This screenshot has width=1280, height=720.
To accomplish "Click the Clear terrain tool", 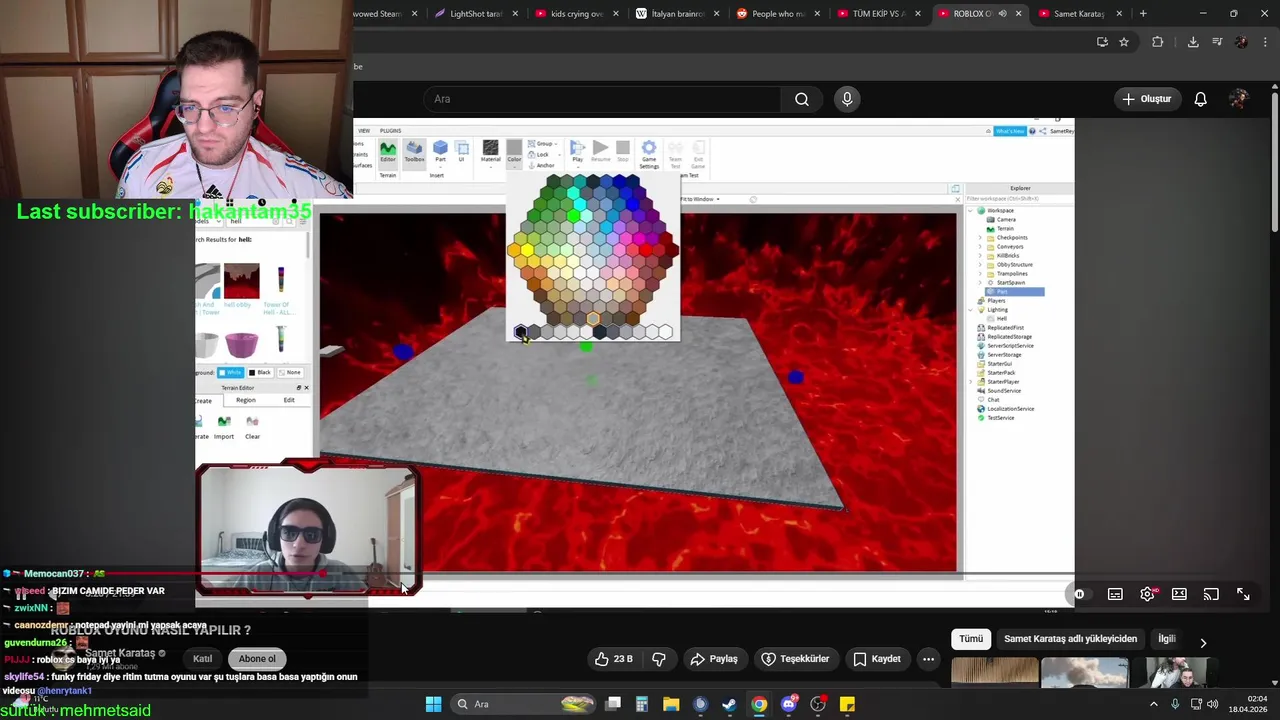I will coord(252,427).
